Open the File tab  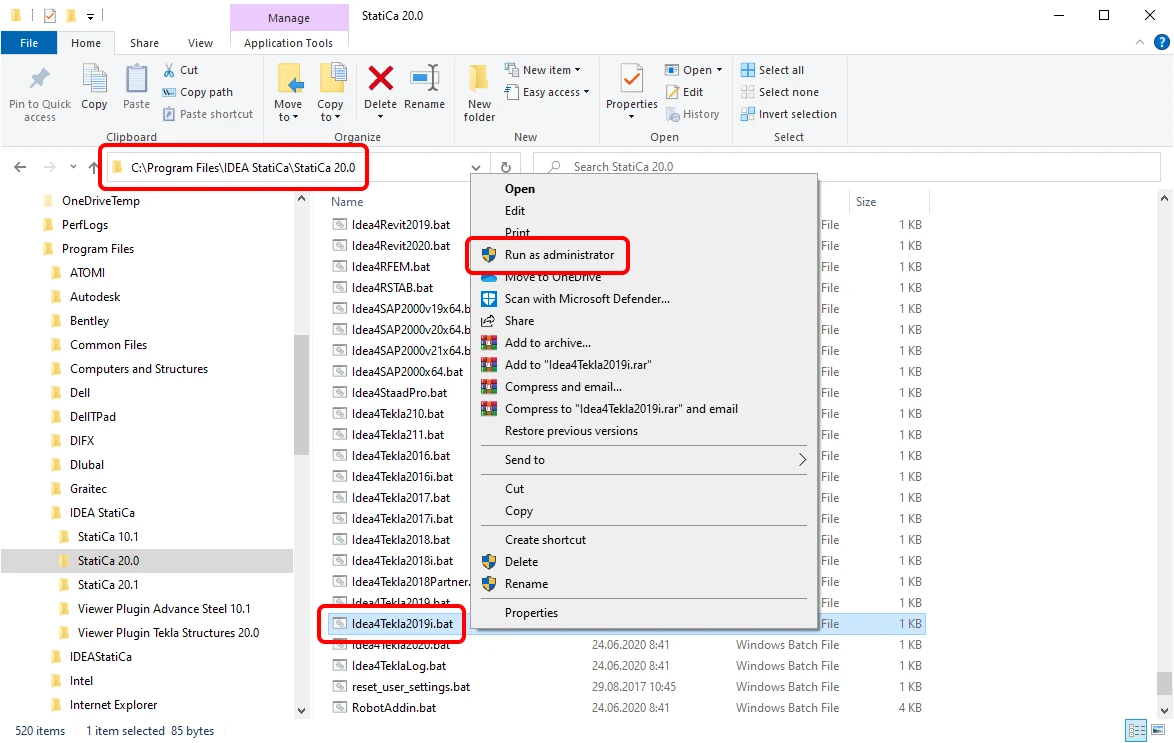[29, 43]
